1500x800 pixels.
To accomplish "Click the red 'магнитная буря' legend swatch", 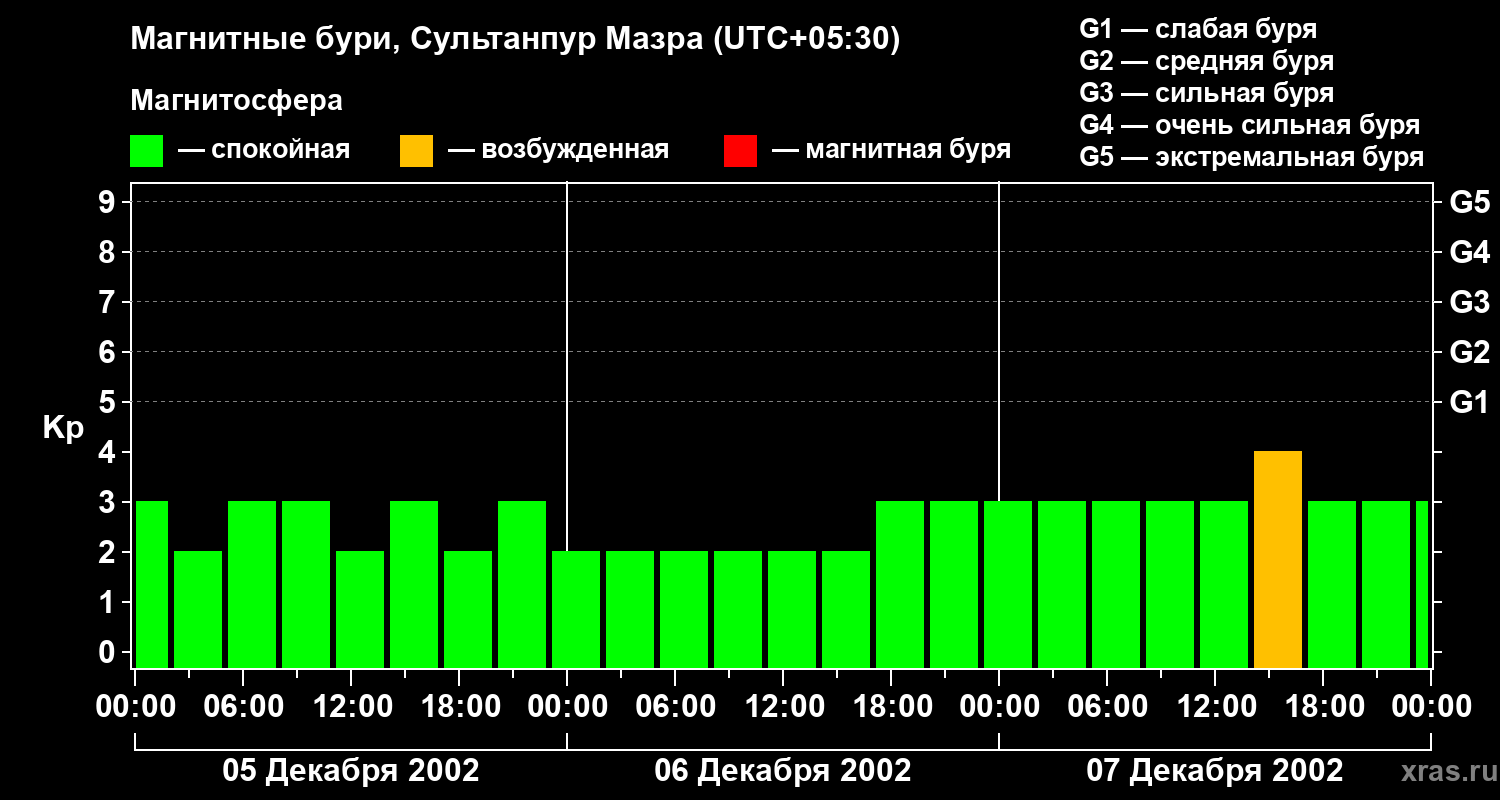I will point(741,151).
